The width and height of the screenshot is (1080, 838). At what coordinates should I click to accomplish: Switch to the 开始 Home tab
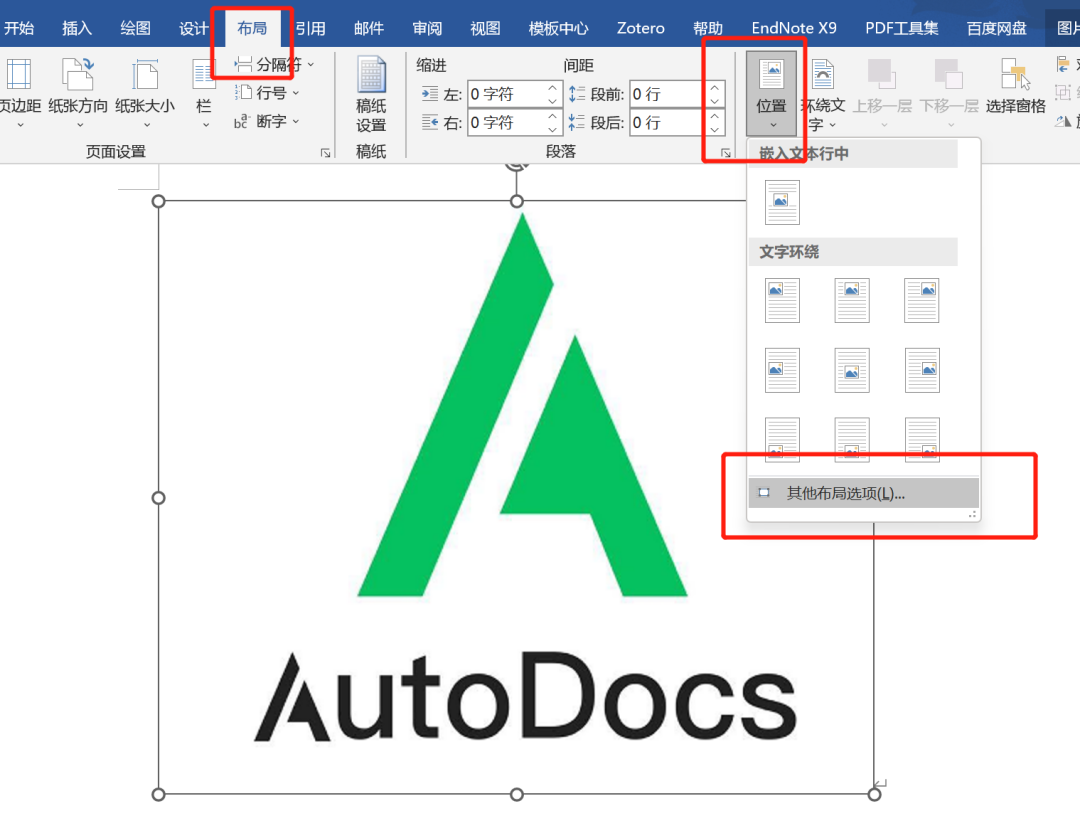pyautogui.click(x=19, y=28)
